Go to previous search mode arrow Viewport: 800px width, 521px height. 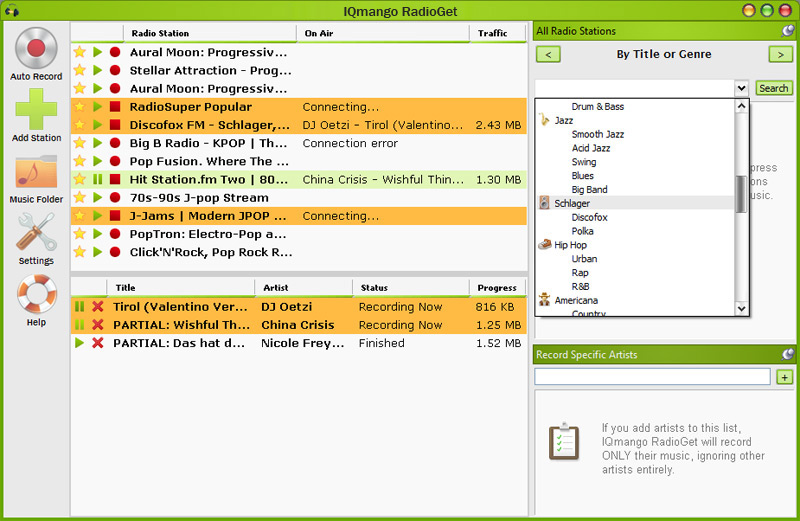tap(548, 54)
